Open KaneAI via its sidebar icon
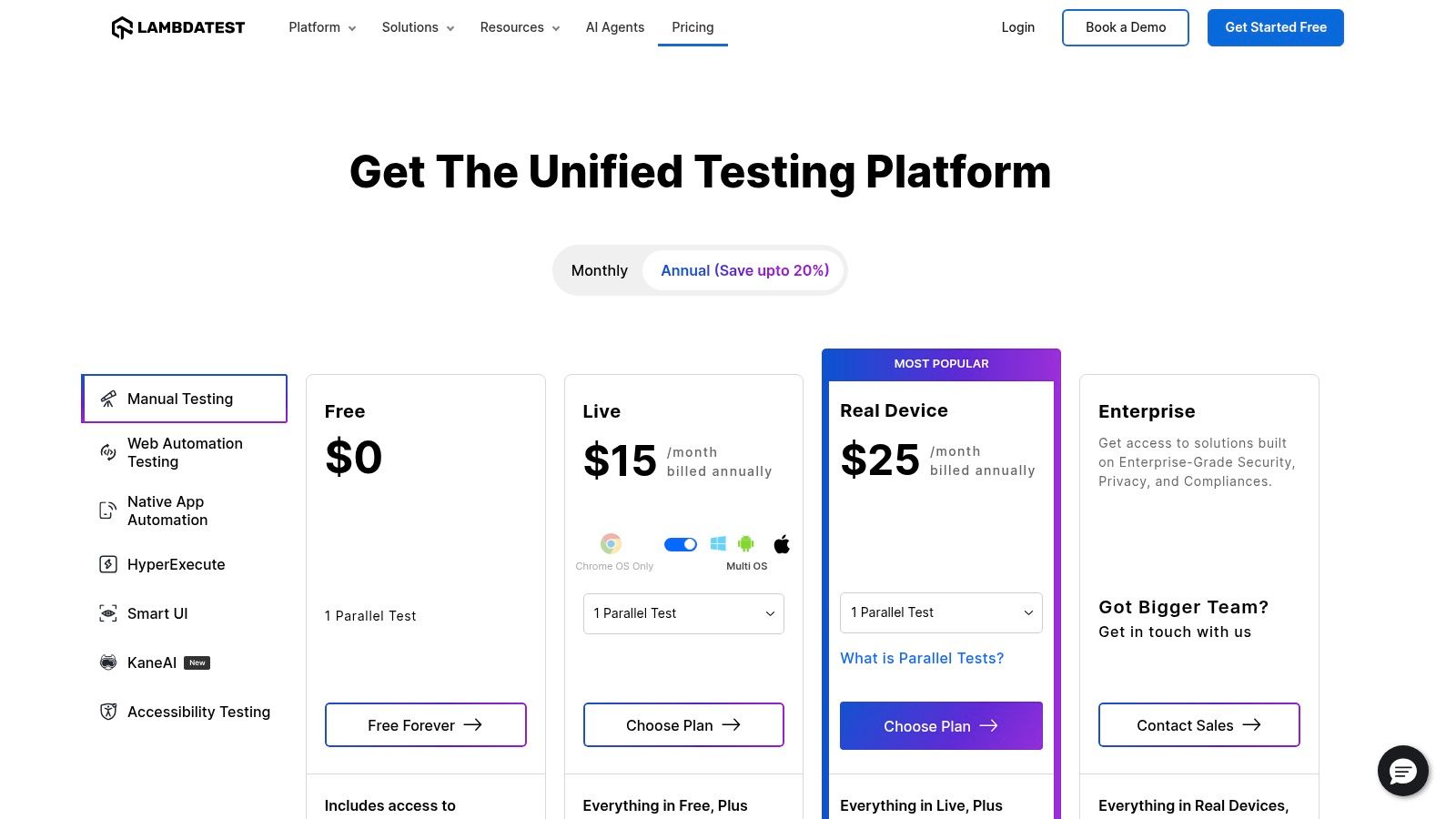The image size is (1456, 819). point(108,662)
